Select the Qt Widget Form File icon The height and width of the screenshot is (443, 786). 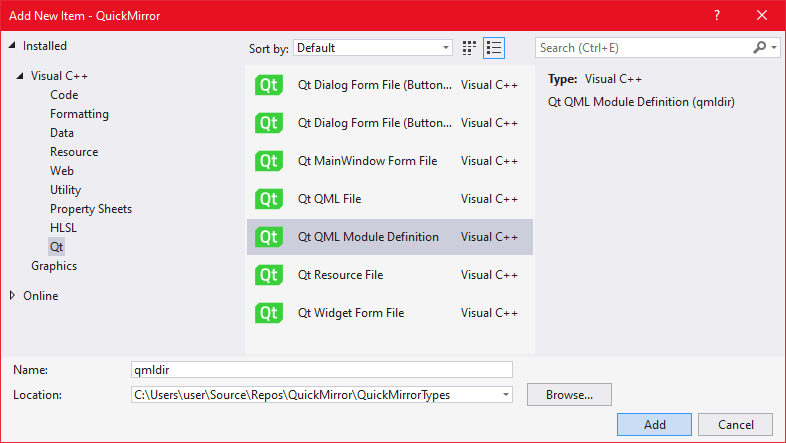[x=268, y=313]
